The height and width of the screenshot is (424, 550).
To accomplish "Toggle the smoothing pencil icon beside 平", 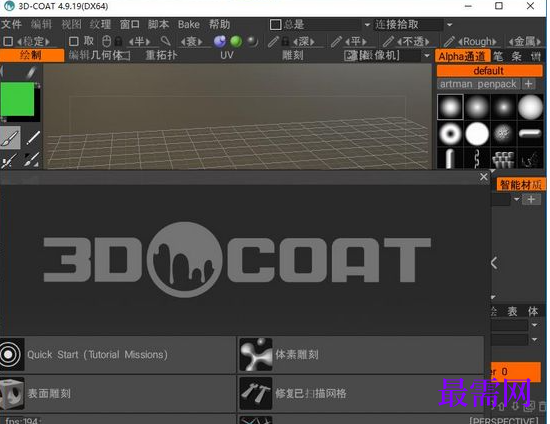I will (x=336, y=41).
